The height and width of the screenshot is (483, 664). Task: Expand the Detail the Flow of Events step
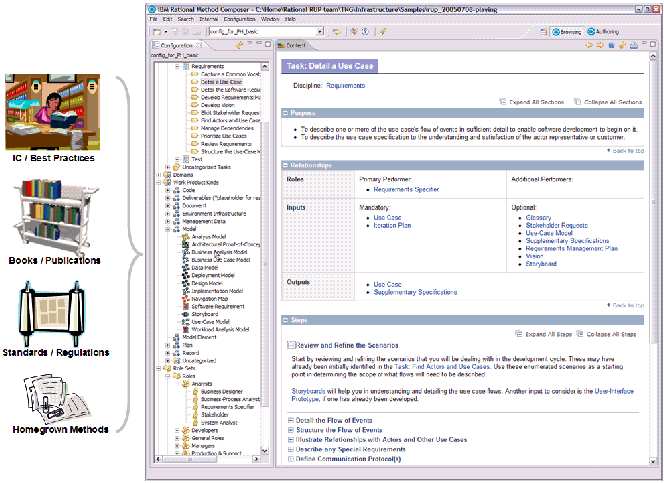pos(290,420)
